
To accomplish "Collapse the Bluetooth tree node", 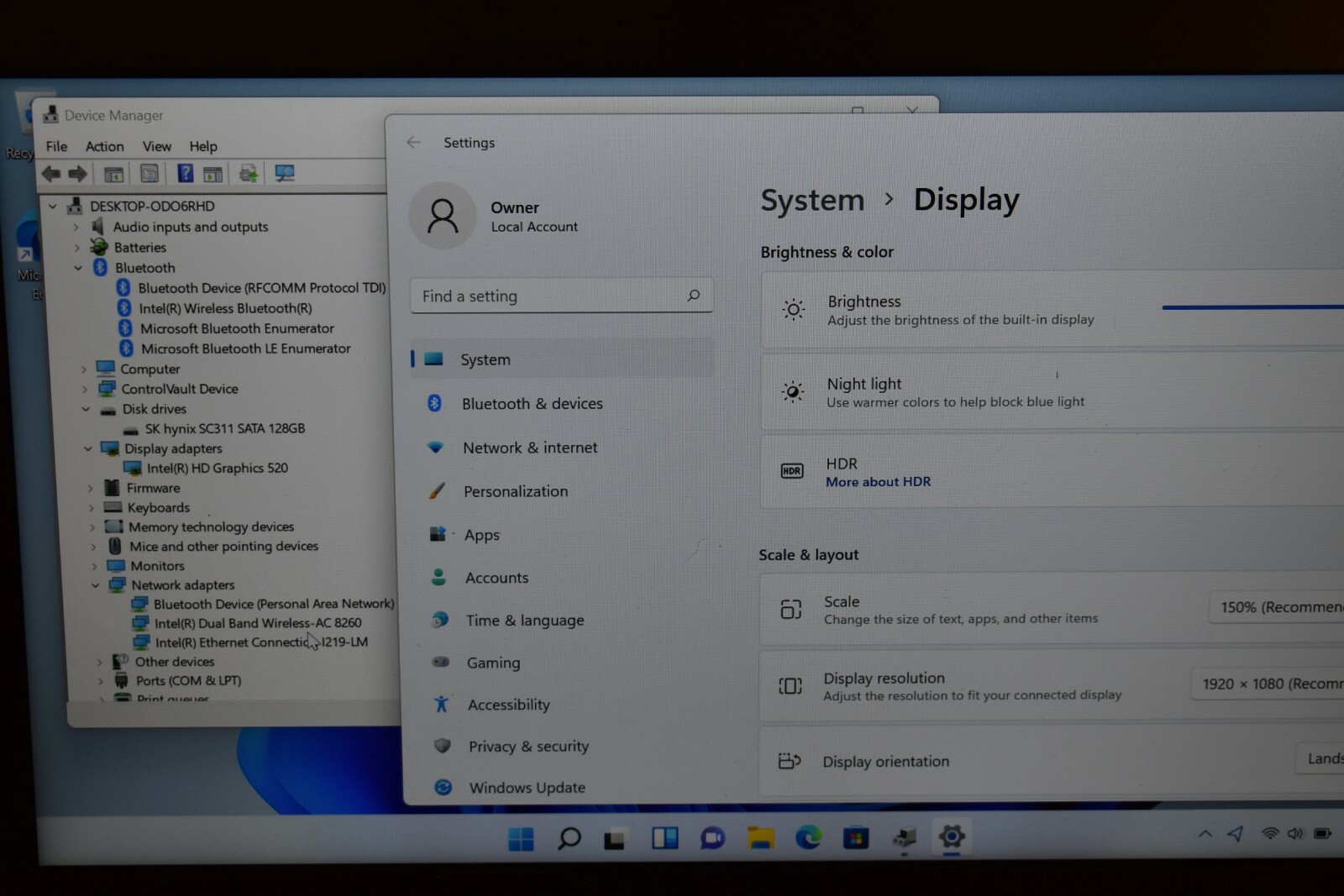I will pyautogui.click(x=78, y=268).
